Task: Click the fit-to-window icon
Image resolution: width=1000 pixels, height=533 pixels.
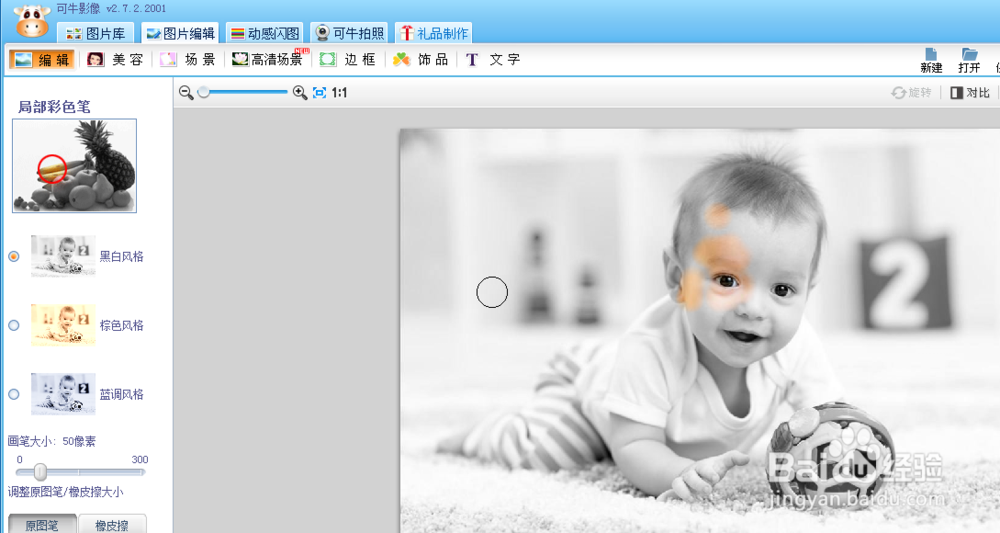Action: [x=320, y=92]
